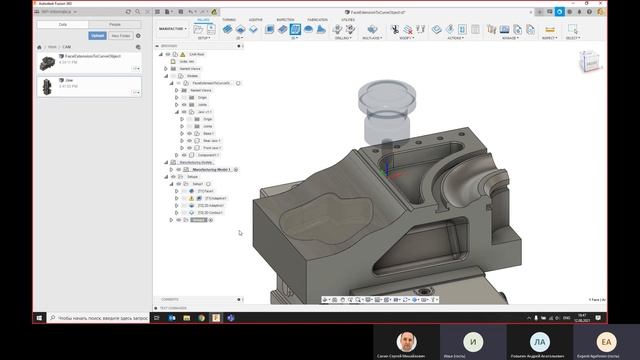Click the red-cross icon in MODIFY group

[408, 29]
